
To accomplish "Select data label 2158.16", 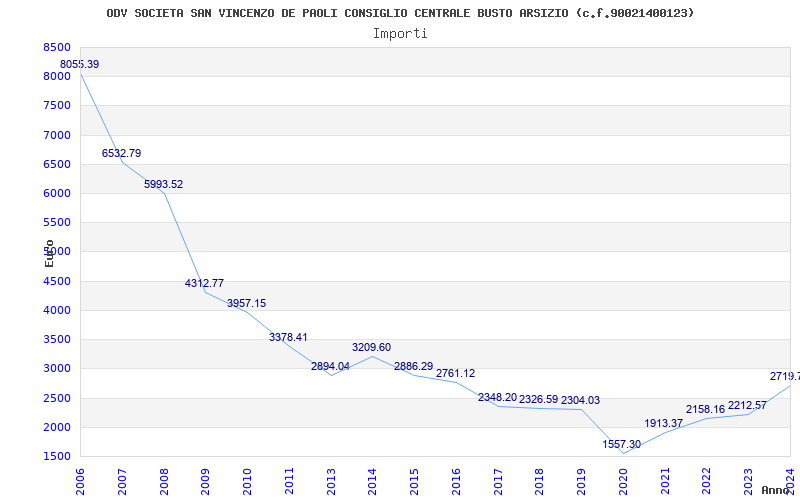I will pos(706,409).
